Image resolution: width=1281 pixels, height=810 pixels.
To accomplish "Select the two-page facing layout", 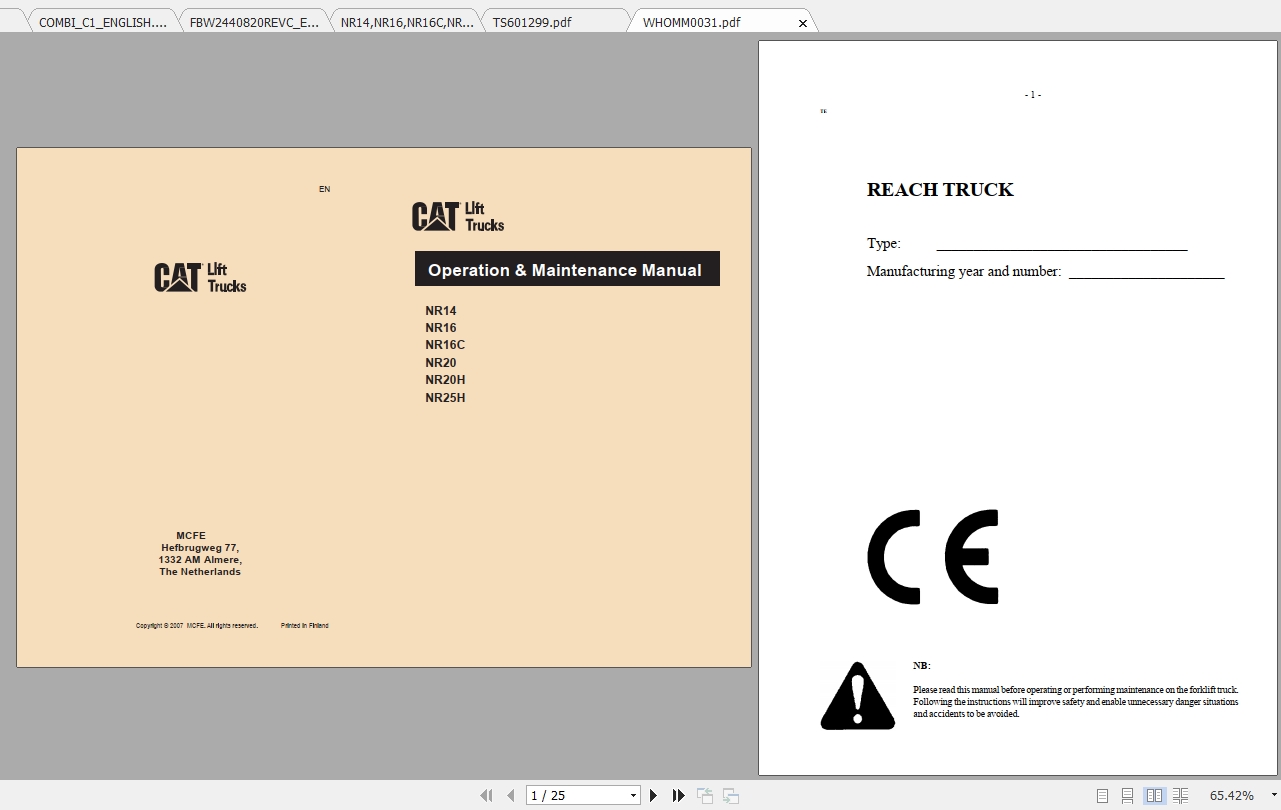I will click(x=1155, y=796).
